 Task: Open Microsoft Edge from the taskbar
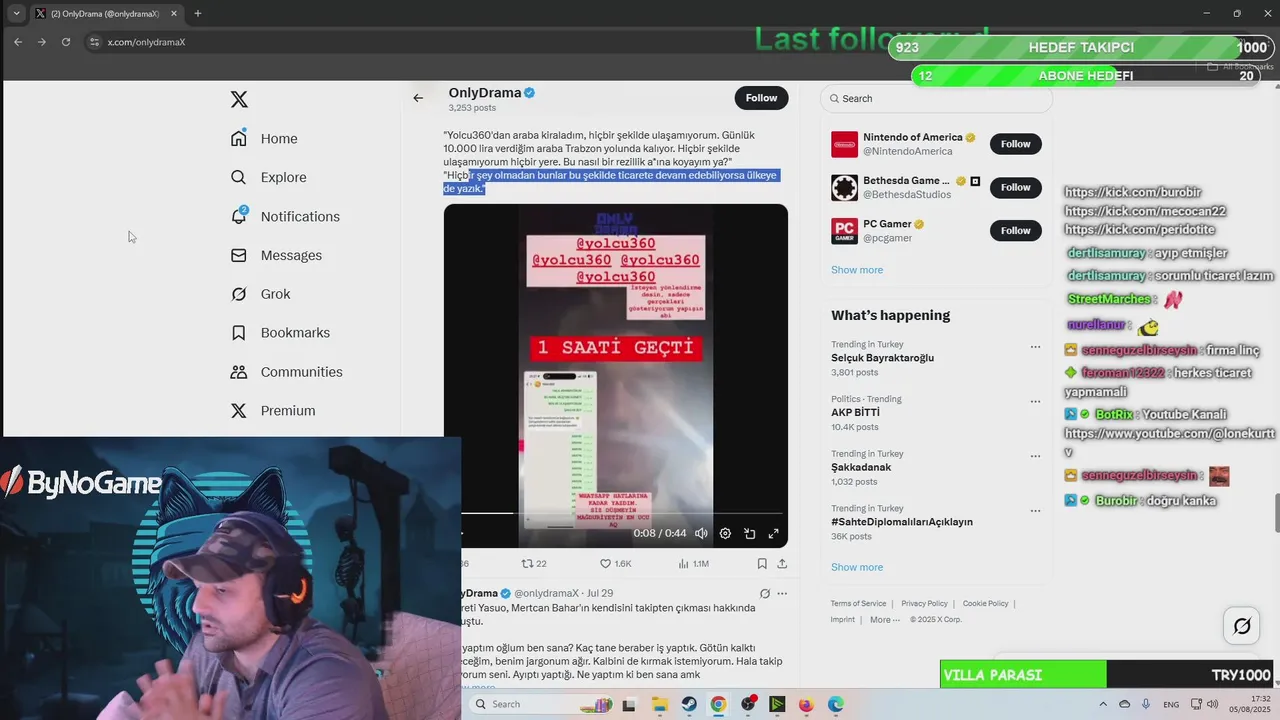point(835,704)
